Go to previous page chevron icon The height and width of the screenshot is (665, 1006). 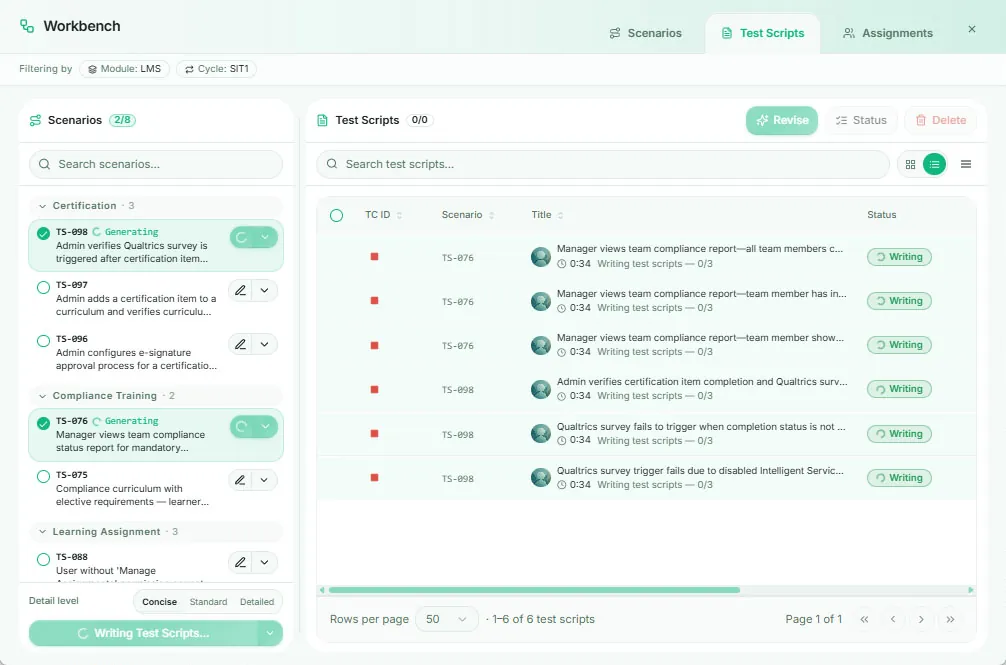coord(892,619)
